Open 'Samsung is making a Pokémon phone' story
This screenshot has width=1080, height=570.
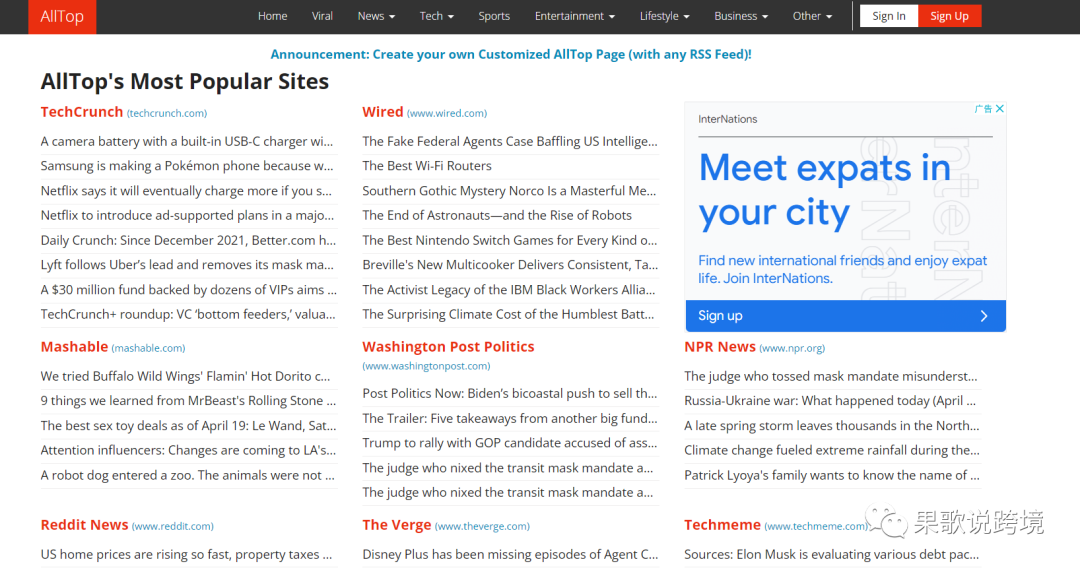[x=187, y=166]
